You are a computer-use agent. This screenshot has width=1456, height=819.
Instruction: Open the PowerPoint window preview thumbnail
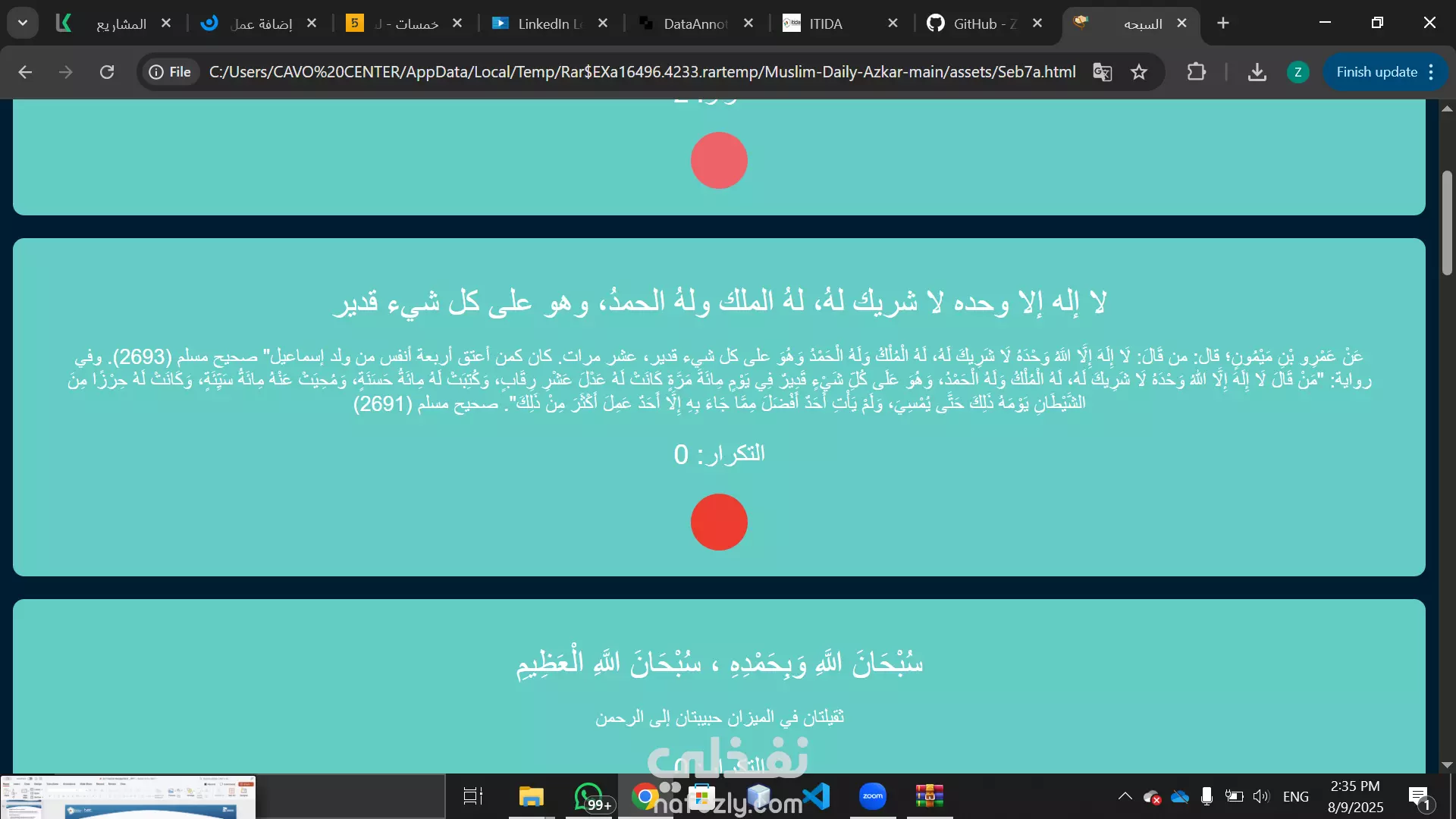tap(127, 796)
